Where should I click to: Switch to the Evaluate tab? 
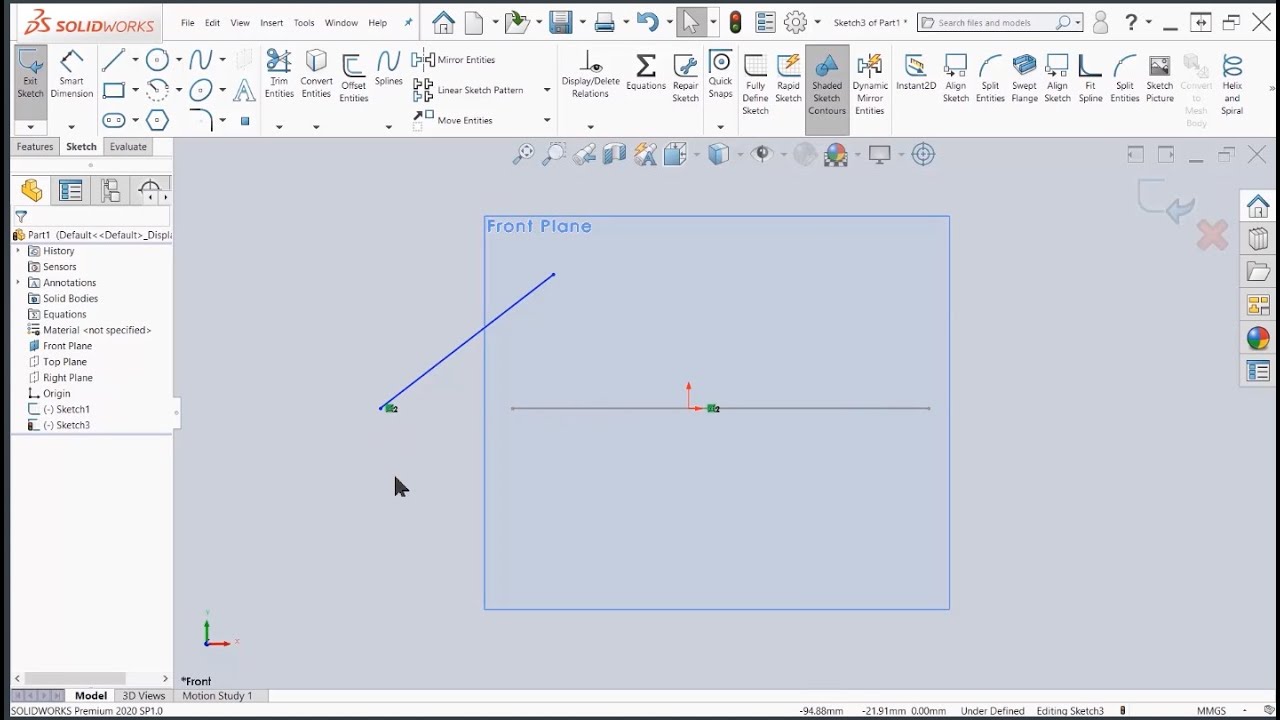[128, 147]
